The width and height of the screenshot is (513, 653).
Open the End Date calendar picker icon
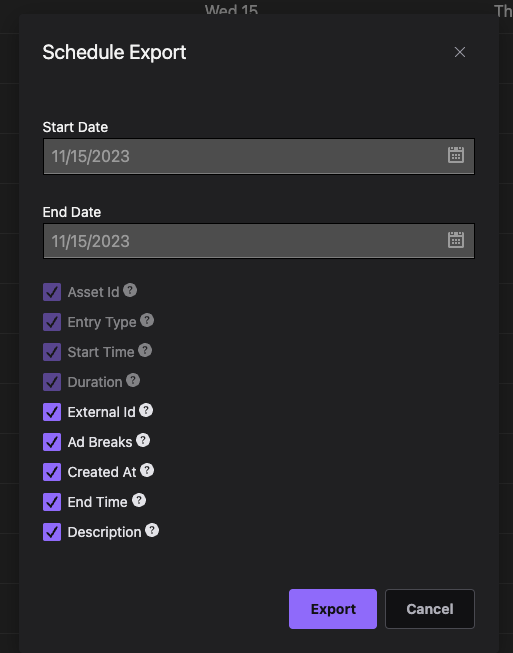(456, 240)
